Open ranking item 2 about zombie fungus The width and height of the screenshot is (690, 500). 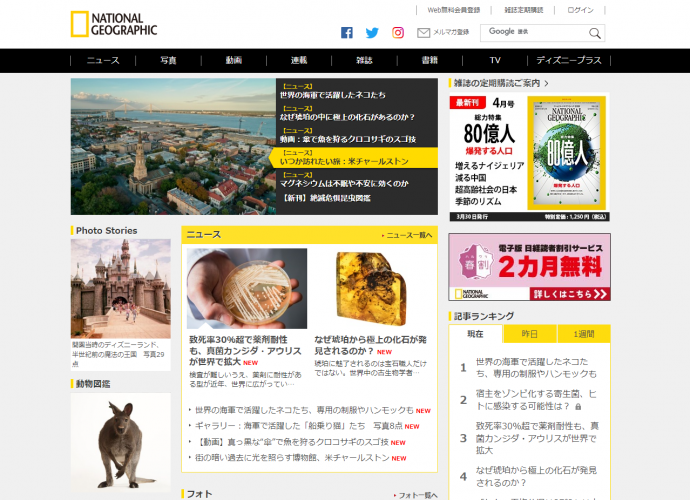click(x=536, y=400)
